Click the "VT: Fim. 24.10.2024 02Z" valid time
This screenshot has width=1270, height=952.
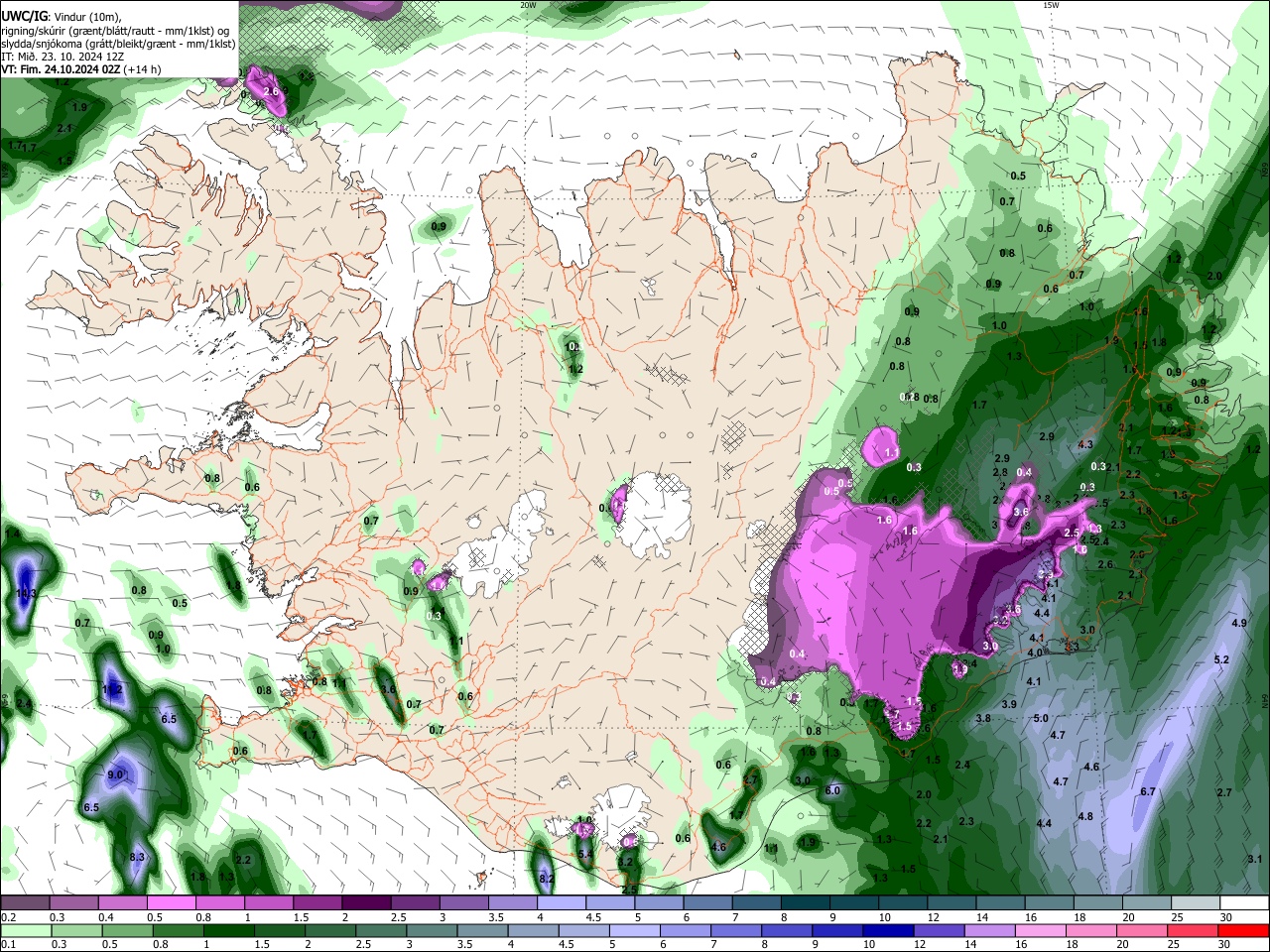click(x=61, y=70)
